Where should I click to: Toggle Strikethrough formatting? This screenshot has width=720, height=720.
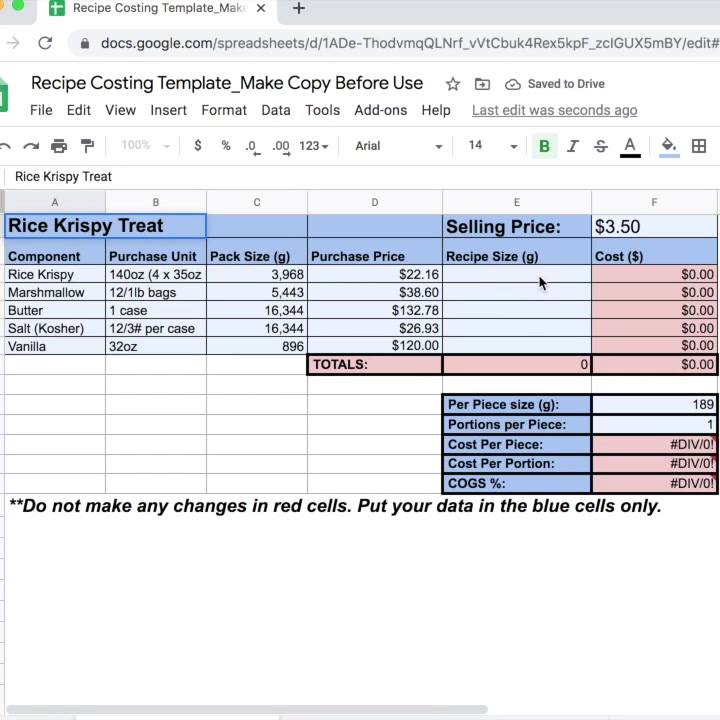[x=601, y=146]
